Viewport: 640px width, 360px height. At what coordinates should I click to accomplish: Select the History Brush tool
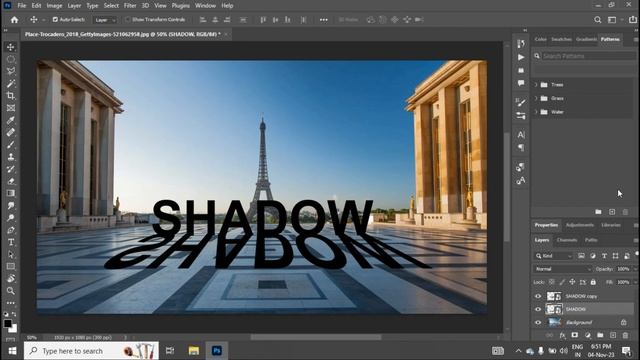pos(11,169)
